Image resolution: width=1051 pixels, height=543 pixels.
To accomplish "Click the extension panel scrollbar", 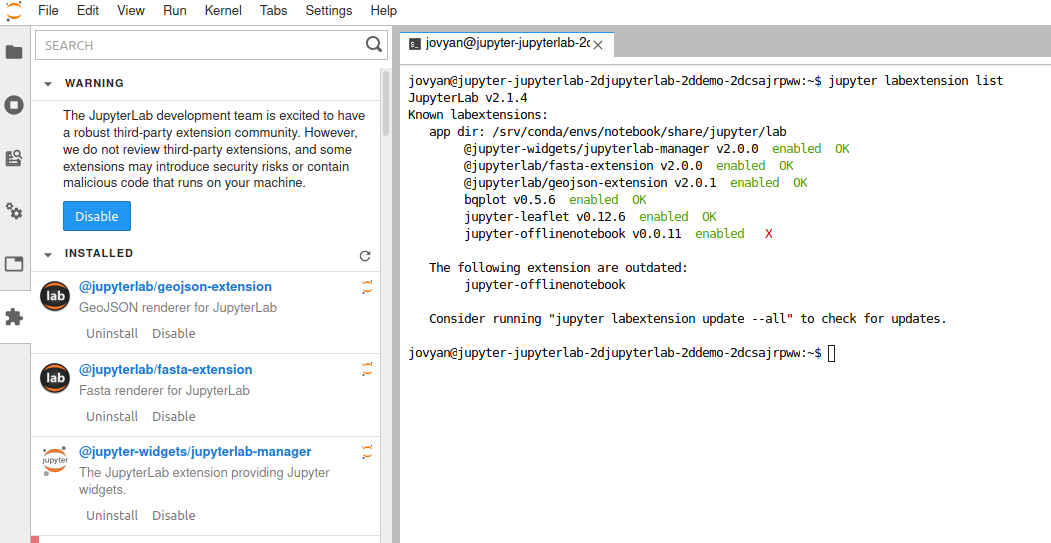I will coord(385,104).
